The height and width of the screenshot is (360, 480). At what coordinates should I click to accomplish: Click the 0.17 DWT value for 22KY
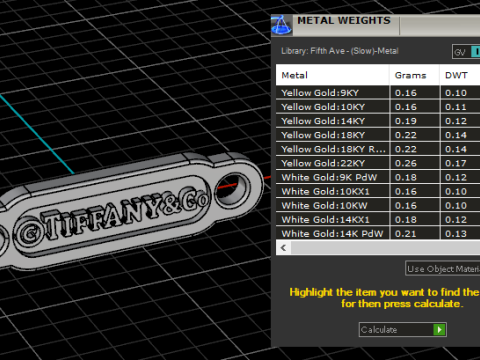coord(456,163)
